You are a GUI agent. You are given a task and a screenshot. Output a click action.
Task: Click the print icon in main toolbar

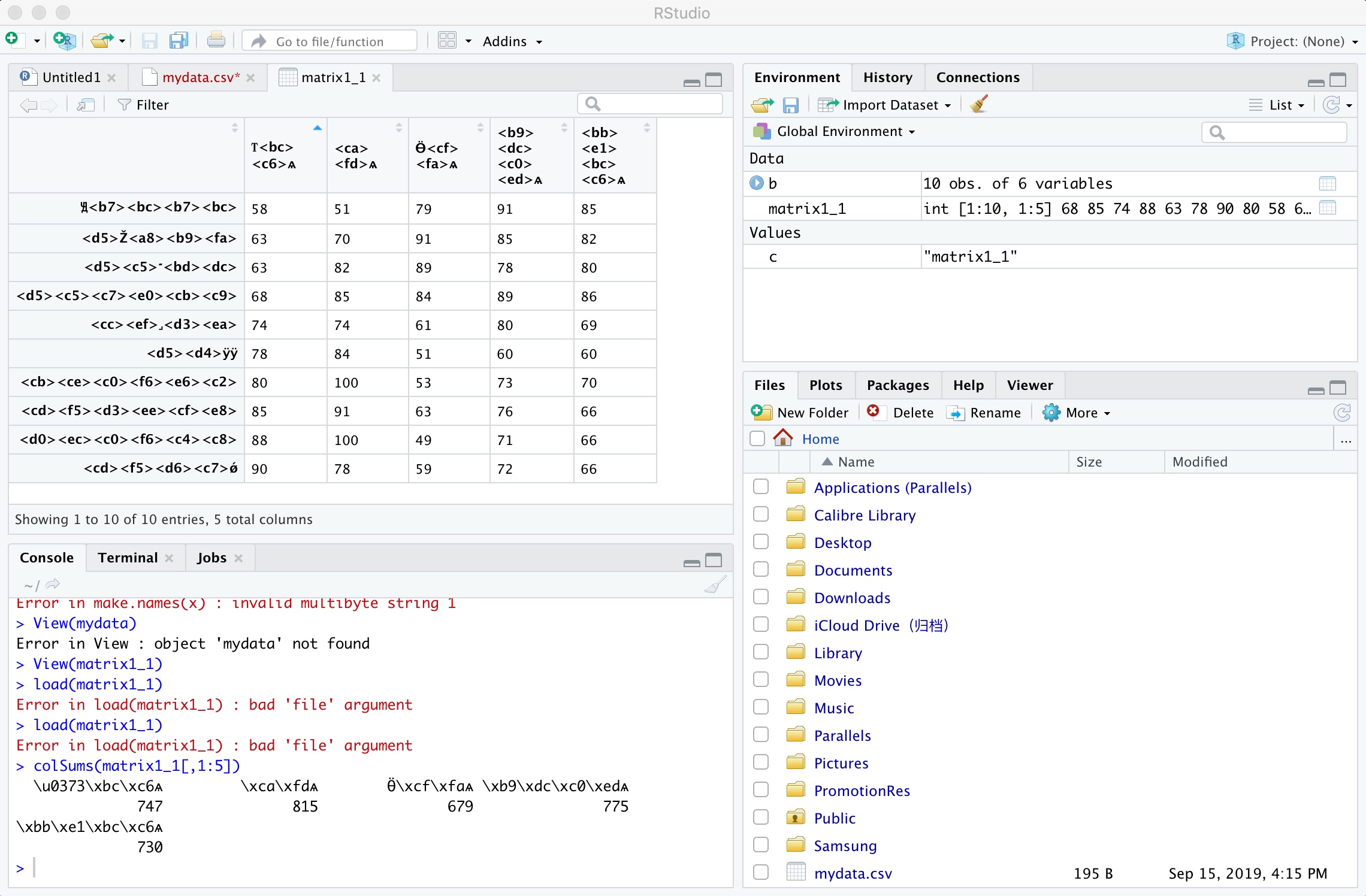(216, 41)
